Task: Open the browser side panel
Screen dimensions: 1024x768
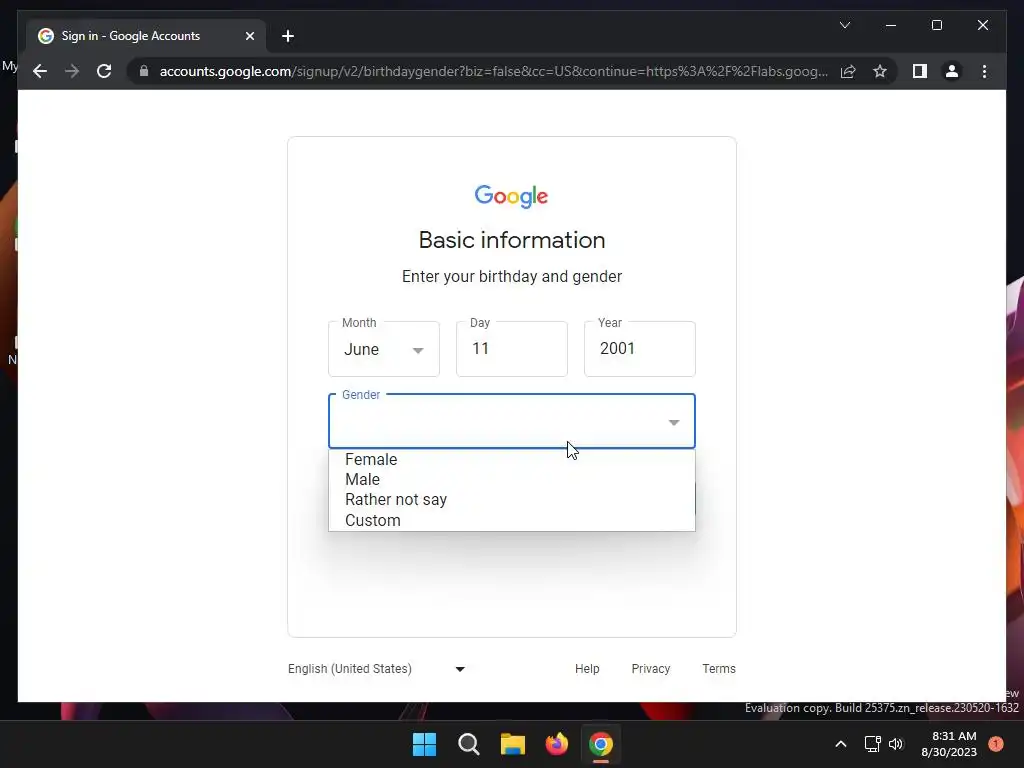Action: tap(920, 71)
